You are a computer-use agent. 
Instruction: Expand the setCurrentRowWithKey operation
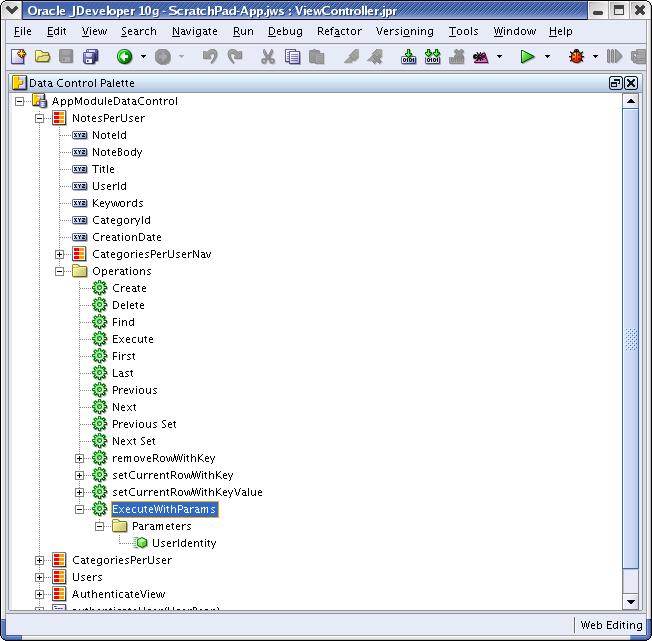point(79,475)
